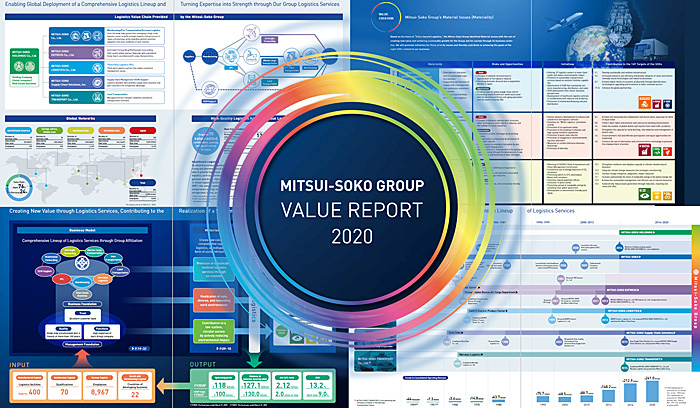This screenshot has height=408, width=700.
Task: Click the 'OUTPUT' label
Action: pyautogui.click(x=203, y=364)
